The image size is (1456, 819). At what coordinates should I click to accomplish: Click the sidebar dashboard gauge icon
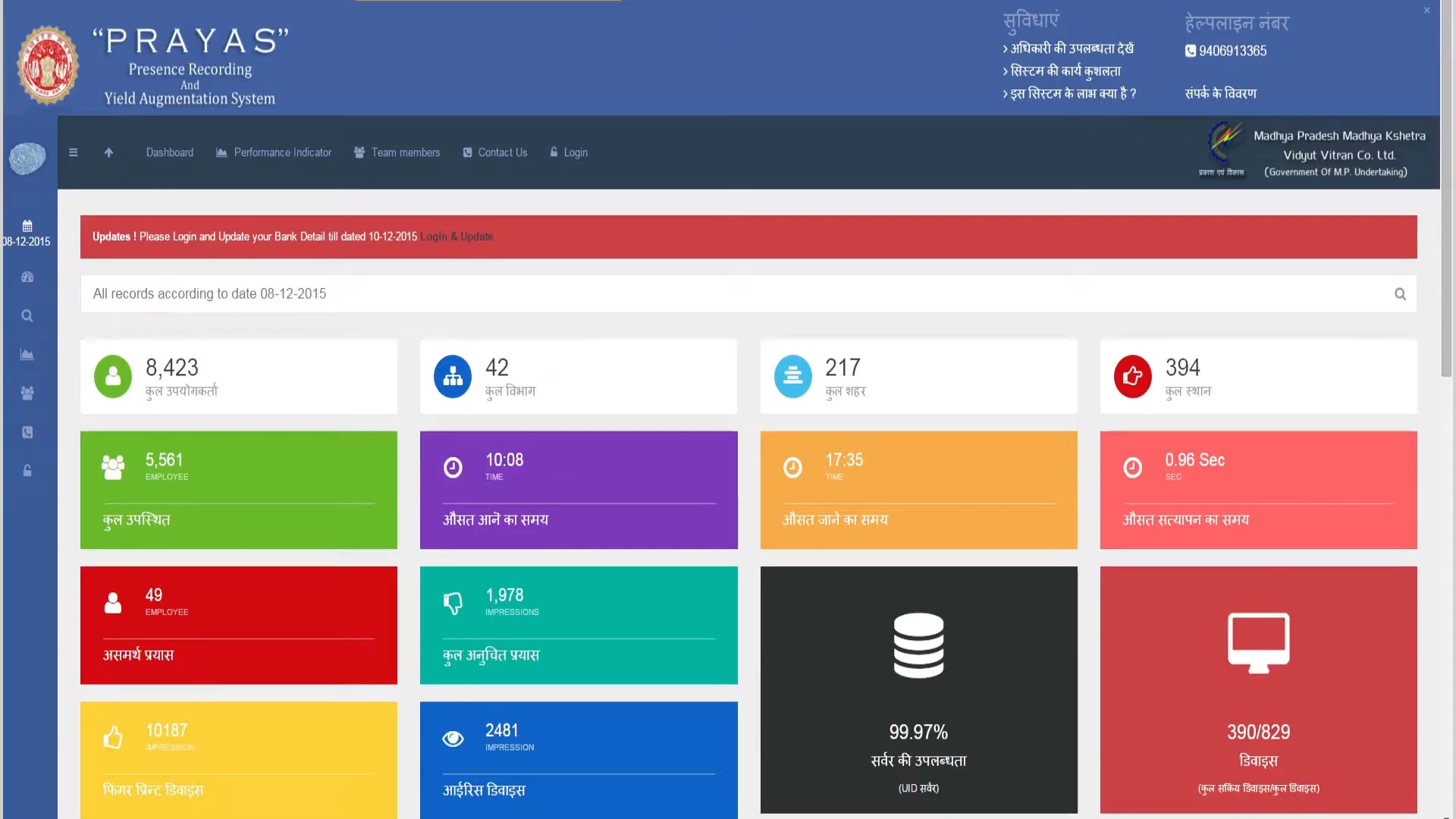click(27, 278)
